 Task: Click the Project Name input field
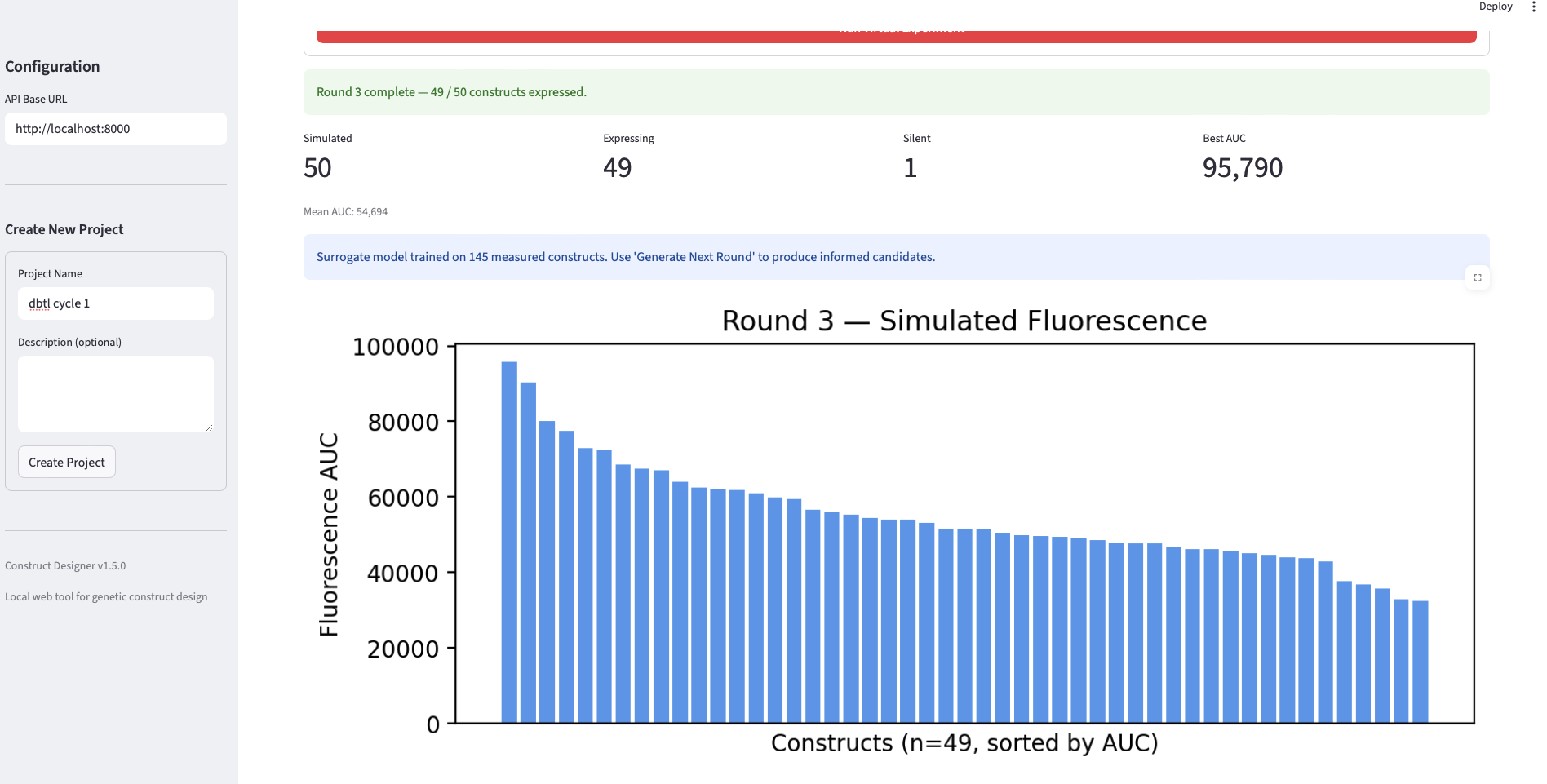click(x=116, y=303)
